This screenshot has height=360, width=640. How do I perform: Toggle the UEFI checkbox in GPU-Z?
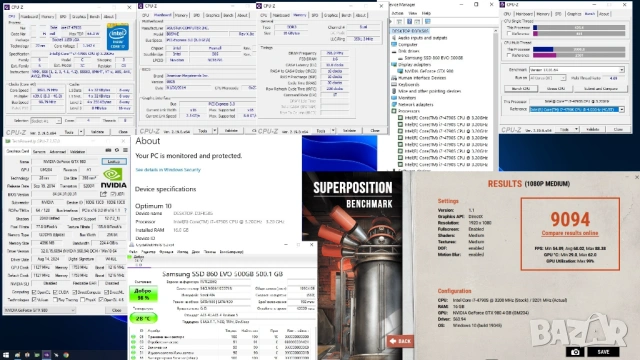click(114, 194)
